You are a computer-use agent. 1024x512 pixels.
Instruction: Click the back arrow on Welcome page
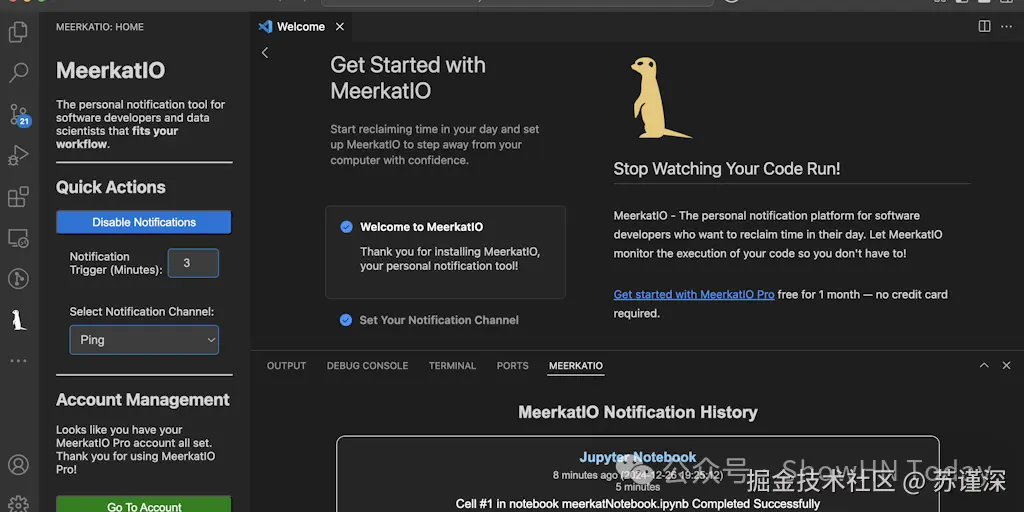click(x=264, y=53)
